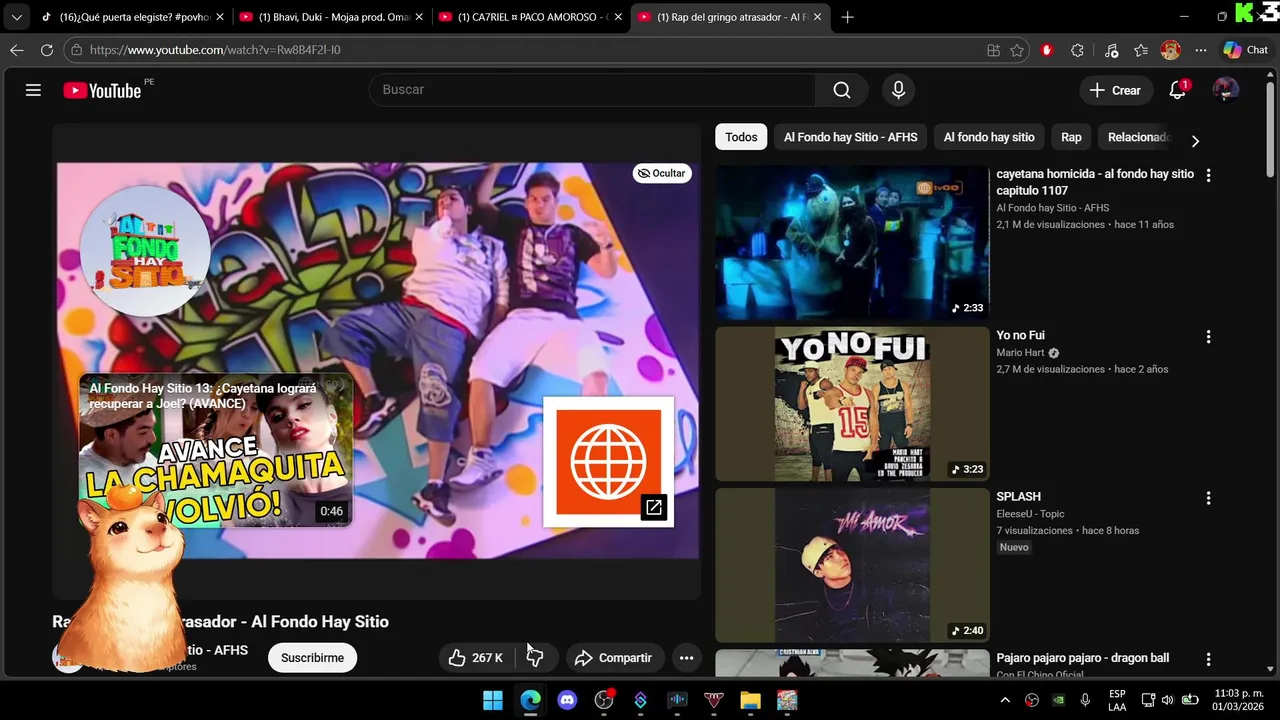The width and height of the screenshot is (1280, 720).
Task: Open the cayetana homicida video title
Action: (x=1095, y=182)
